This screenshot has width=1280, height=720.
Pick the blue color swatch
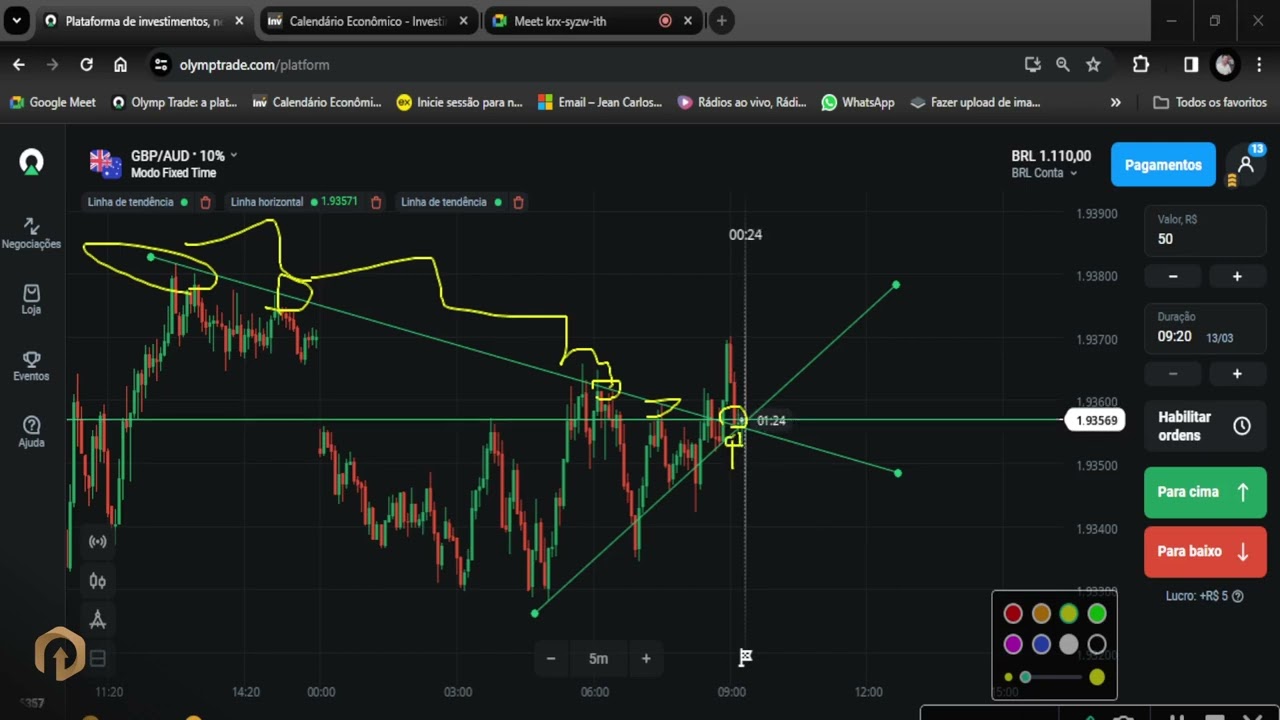1041,645
